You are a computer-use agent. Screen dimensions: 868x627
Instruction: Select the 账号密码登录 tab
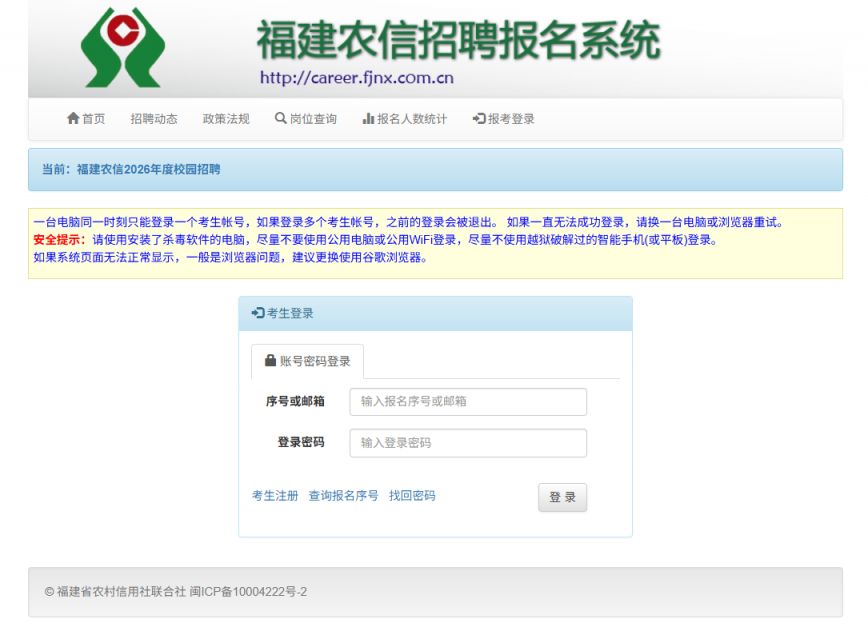(x=307, y=362)
